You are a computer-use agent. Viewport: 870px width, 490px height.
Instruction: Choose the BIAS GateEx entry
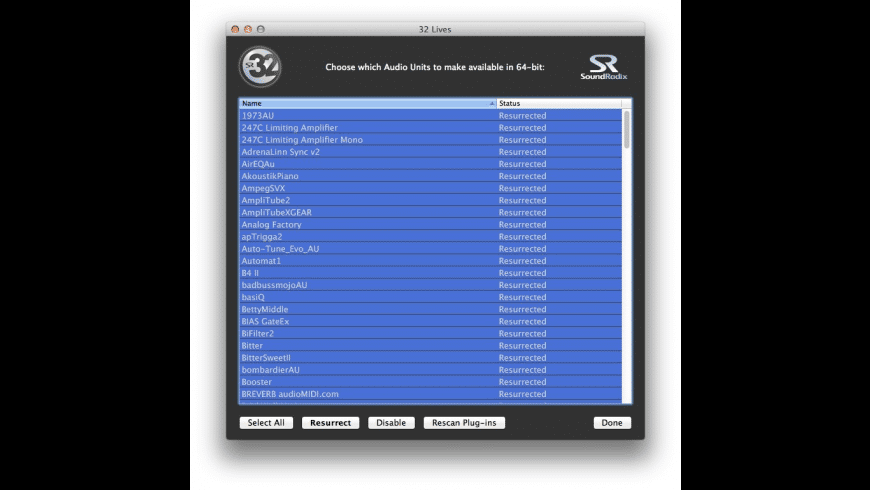431,321
